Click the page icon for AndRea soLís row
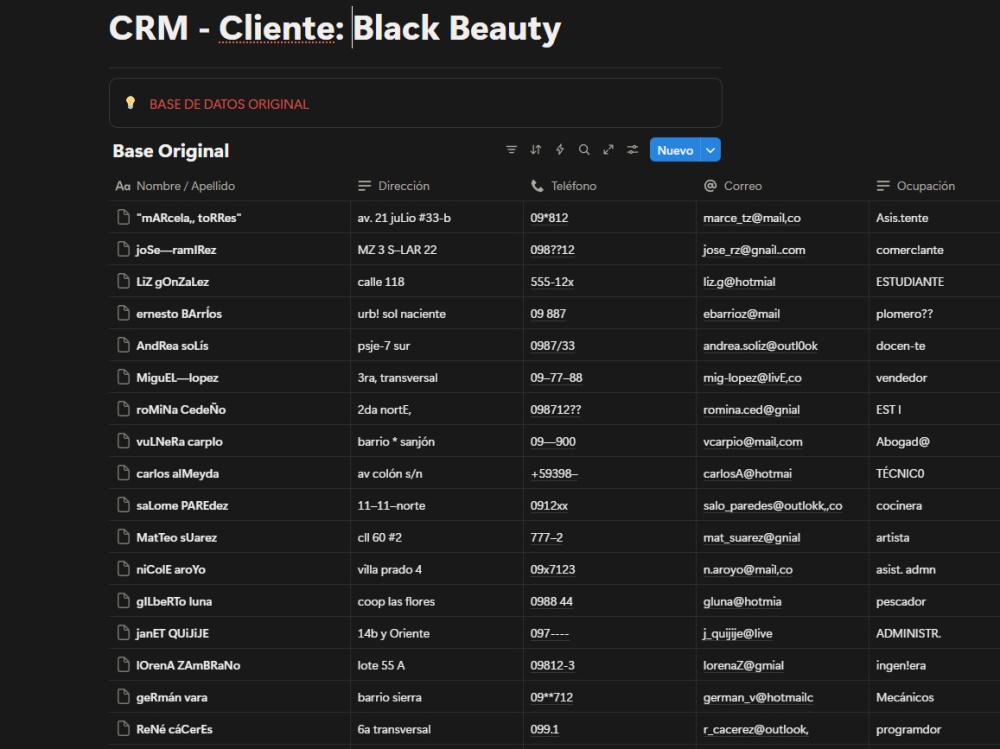Viewport: 1000px width, 749px height. coord(124,345)
